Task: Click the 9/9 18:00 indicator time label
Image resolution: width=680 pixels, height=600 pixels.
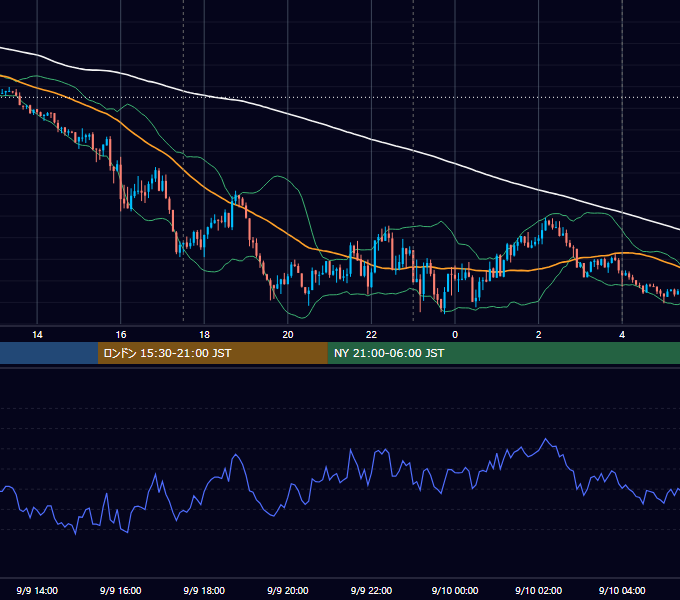Action: [204, 590]
